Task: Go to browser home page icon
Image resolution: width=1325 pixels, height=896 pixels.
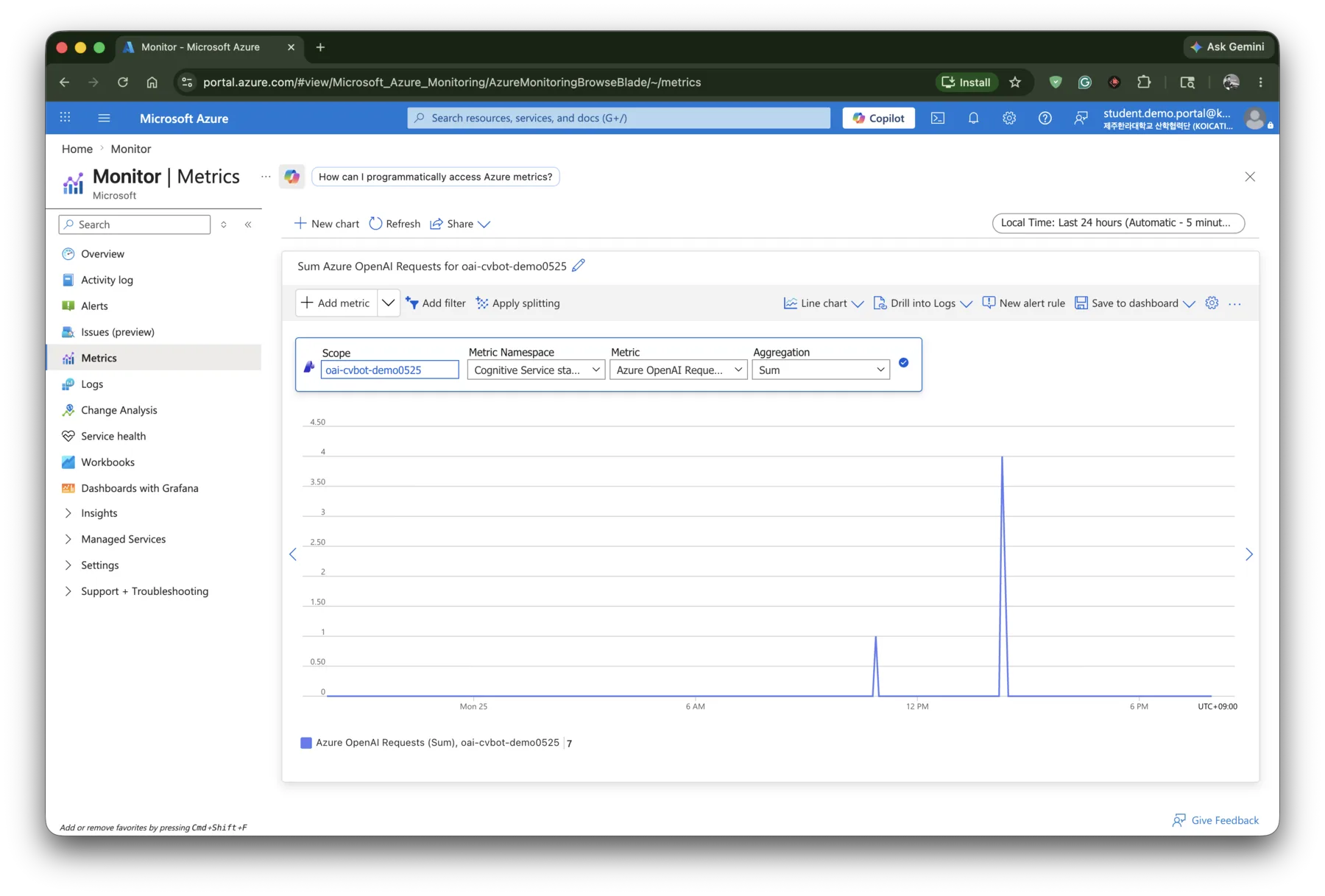Action: click(152, 82)
